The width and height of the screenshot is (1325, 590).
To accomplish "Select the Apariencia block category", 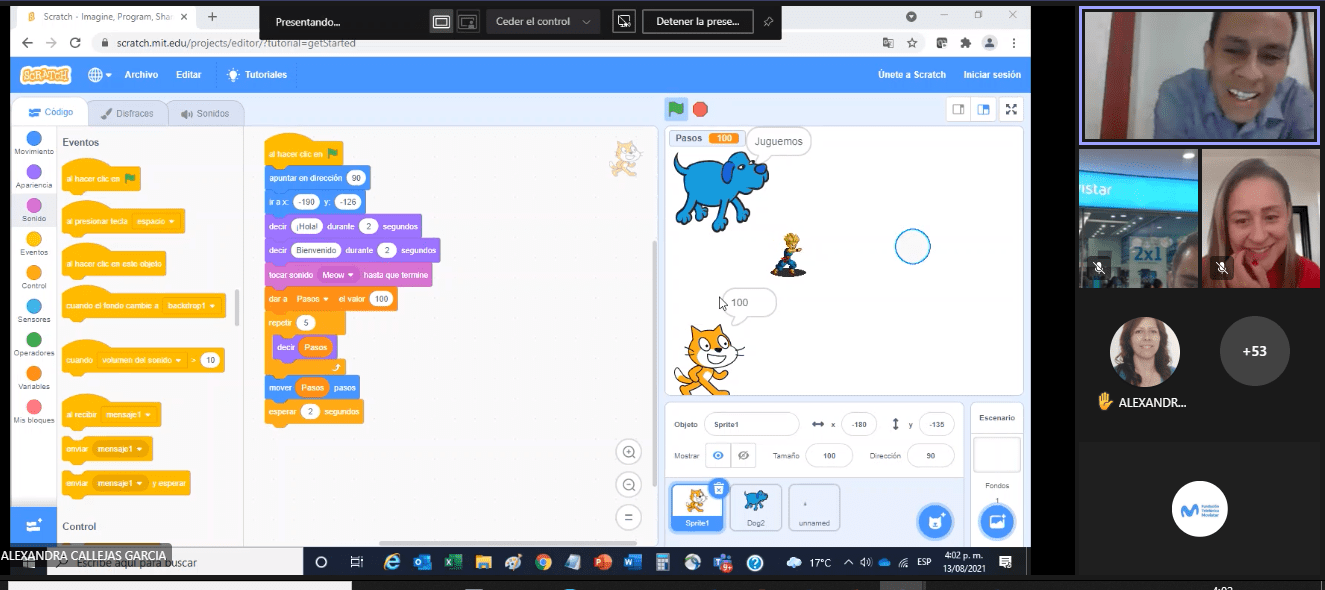I will pos(34,177).
